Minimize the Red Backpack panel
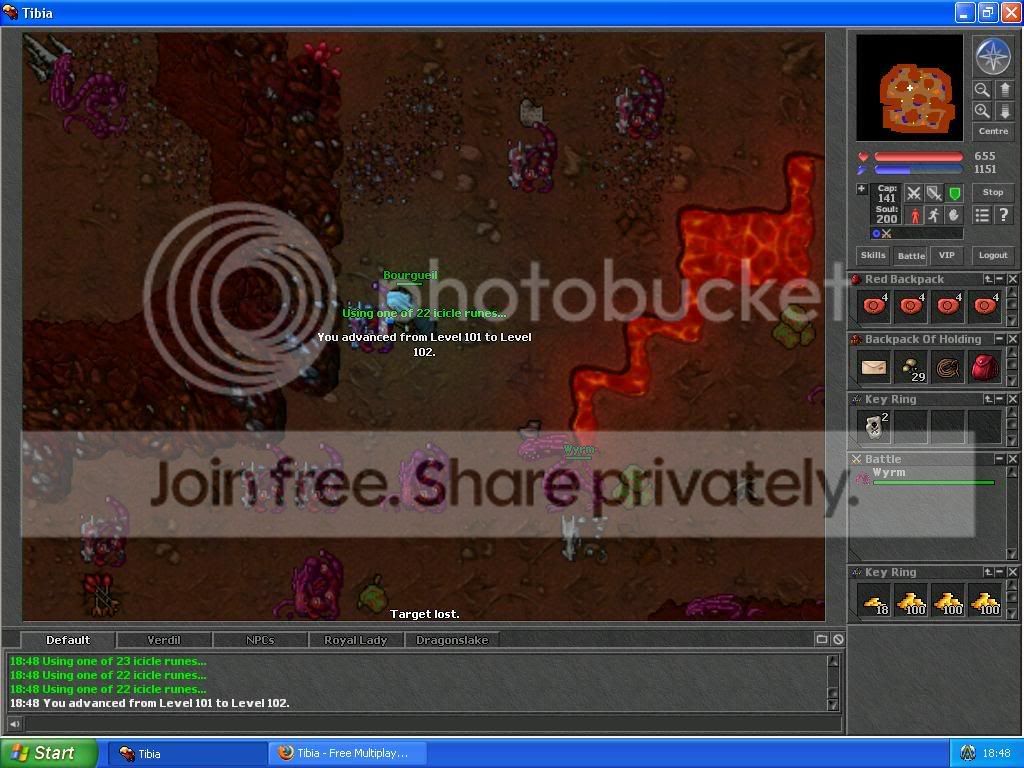This screenshot has width=1024, height=768. tap(1000, 279)
